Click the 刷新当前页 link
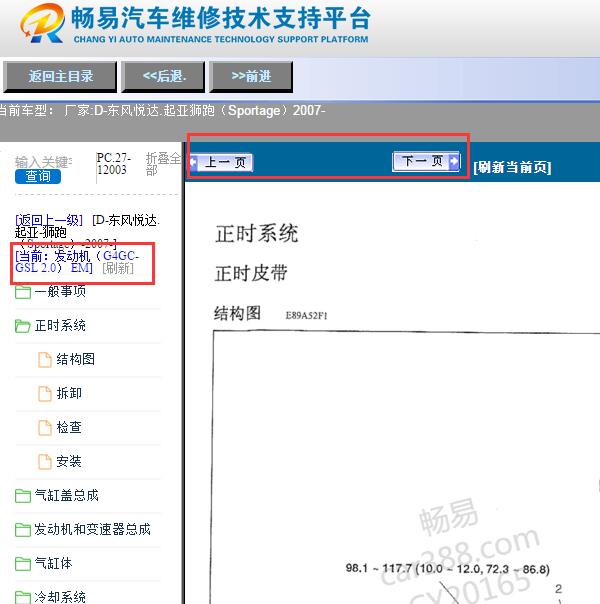The height and width of the screenshot is (604, 600). tap(512, 167)
